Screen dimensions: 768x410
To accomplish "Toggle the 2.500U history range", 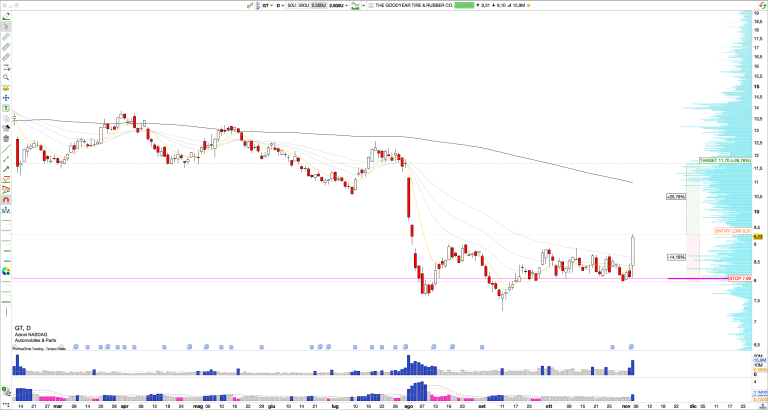I will (x=319, y=6).
